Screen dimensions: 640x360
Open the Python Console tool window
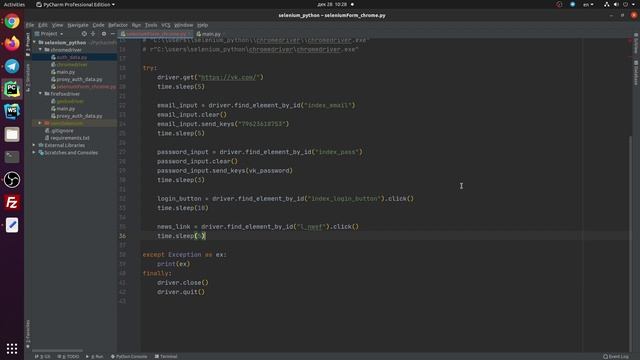coord(129,356)
